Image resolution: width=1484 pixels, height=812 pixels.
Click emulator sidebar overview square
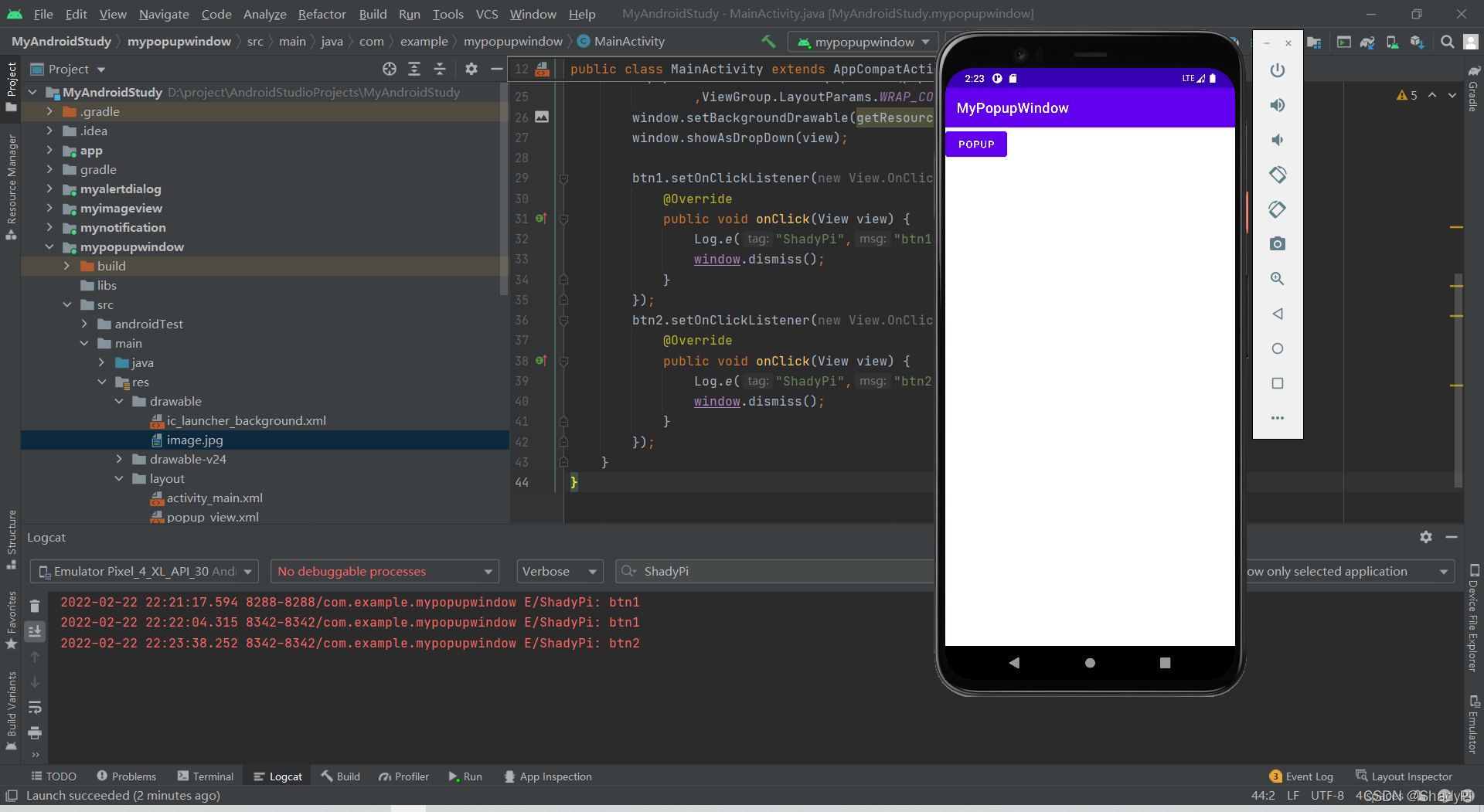pos(1278,383)
